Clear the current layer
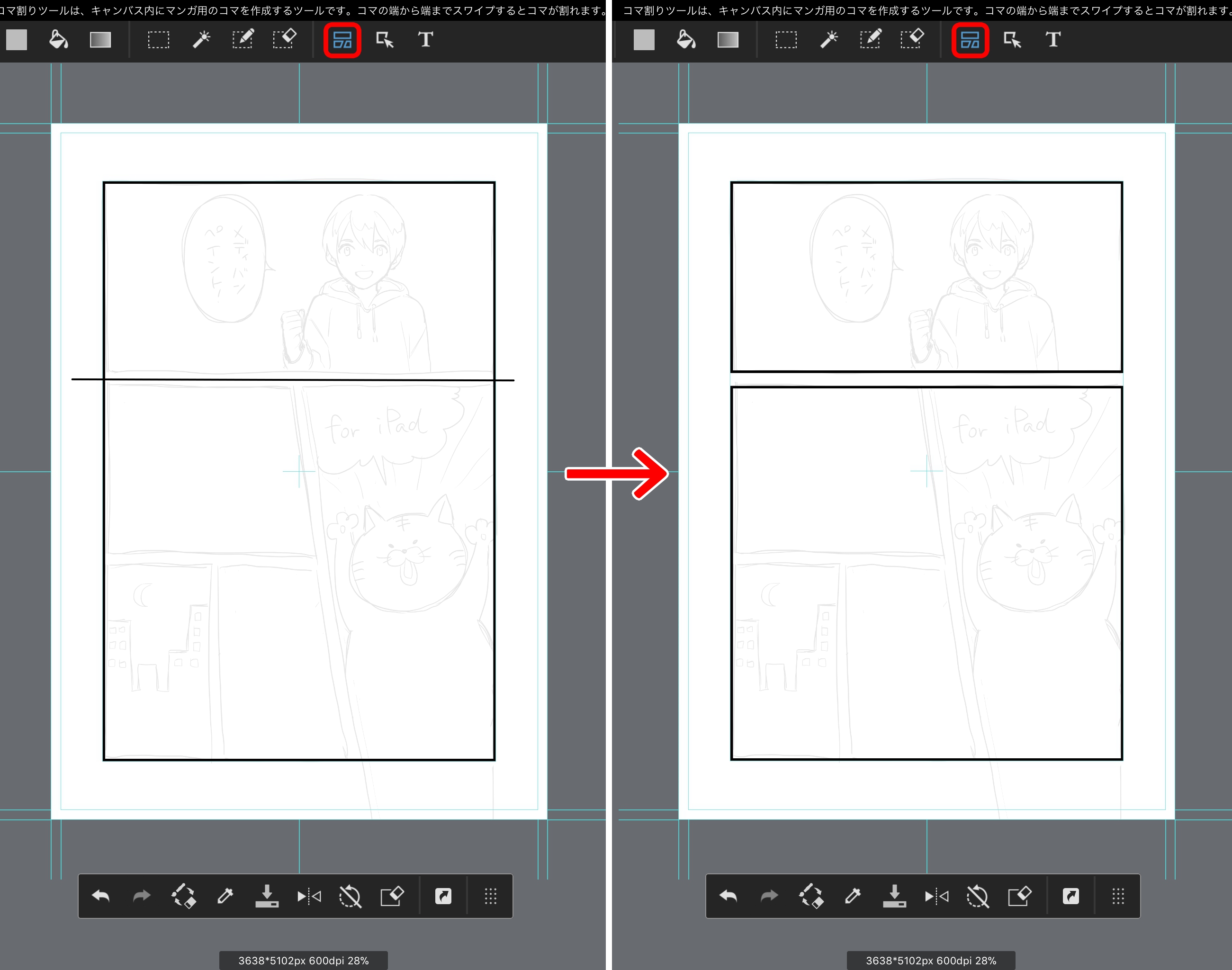Viewport: 1232px width, 970px height. pyautogui.click(x=393, y=896)
